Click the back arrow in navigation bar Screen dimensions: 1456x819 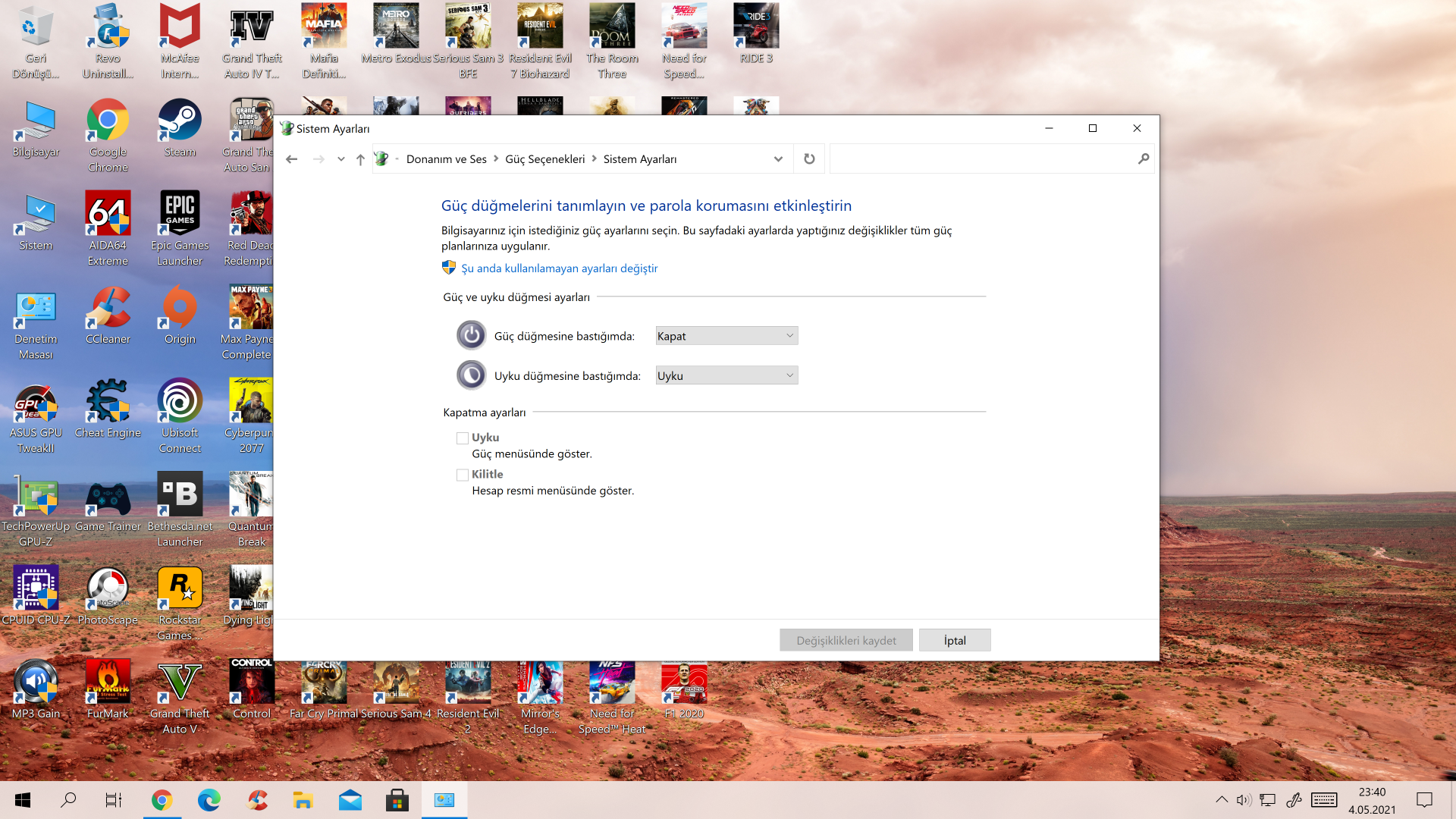point(291,159)
